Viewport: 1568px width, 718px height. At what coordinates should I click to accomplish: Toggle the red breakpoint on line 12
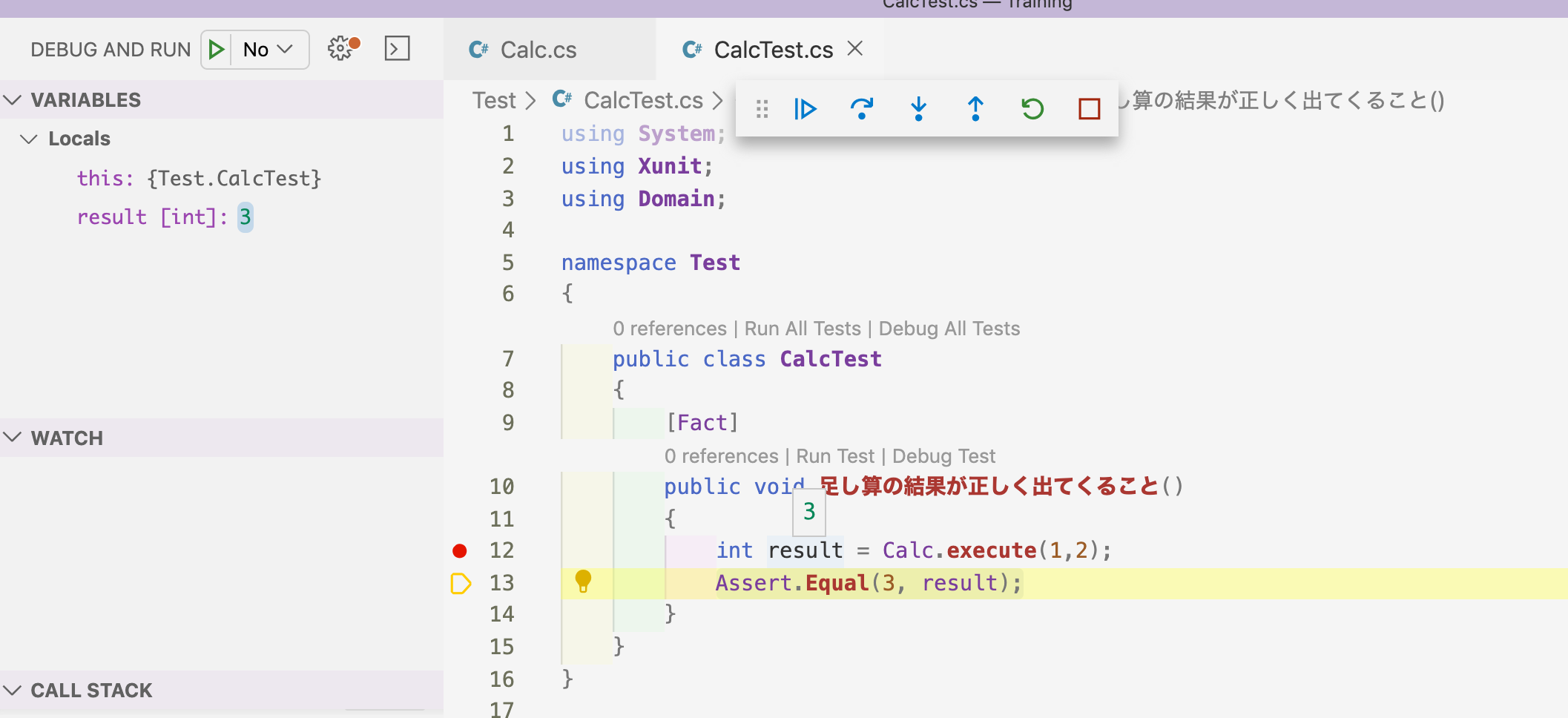coord(460,550)
